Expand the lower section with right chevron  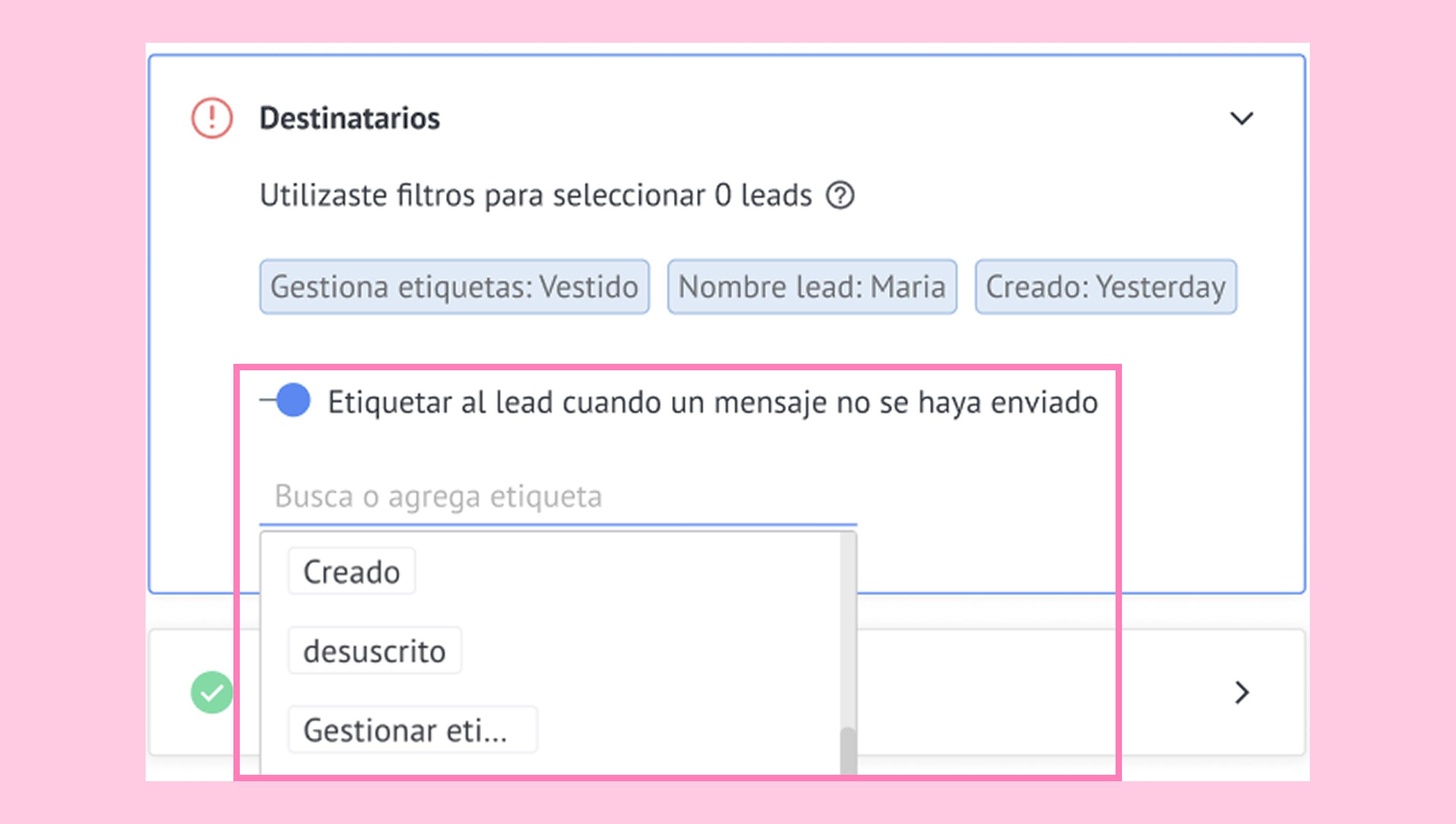tap(1241, 692)
